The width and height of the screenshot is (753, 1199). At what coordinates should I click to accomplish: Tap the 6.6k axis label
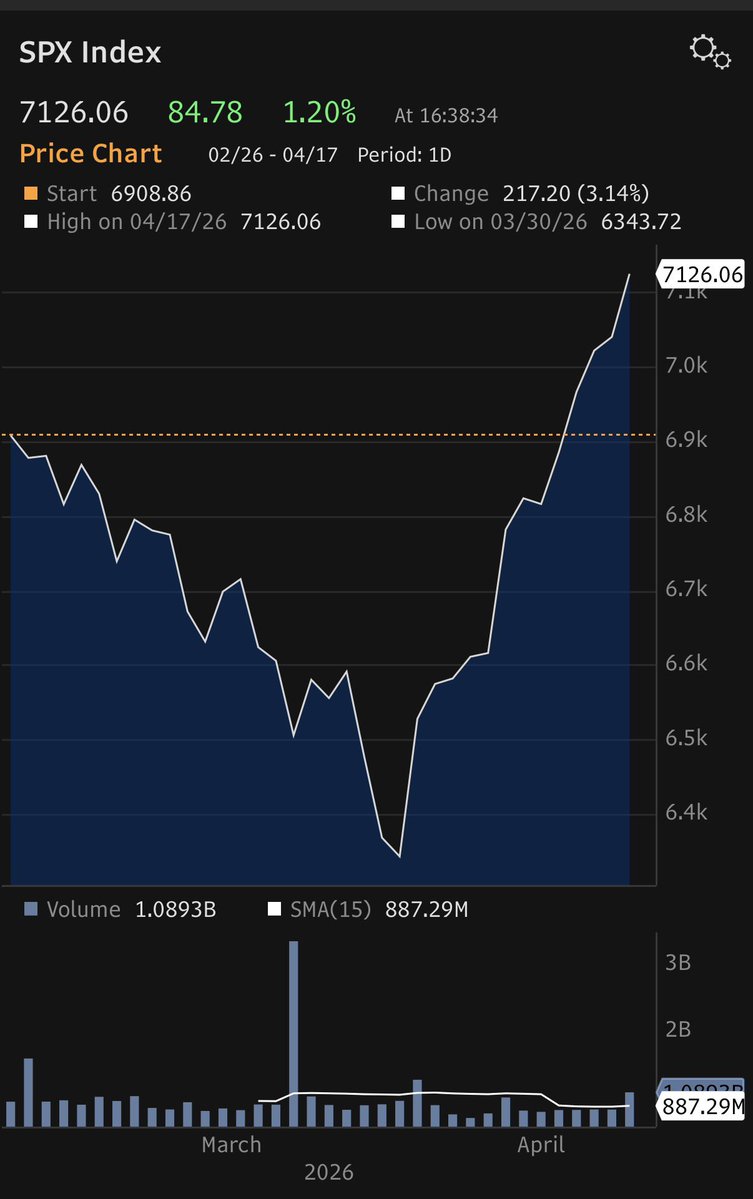tap(686, 663)
